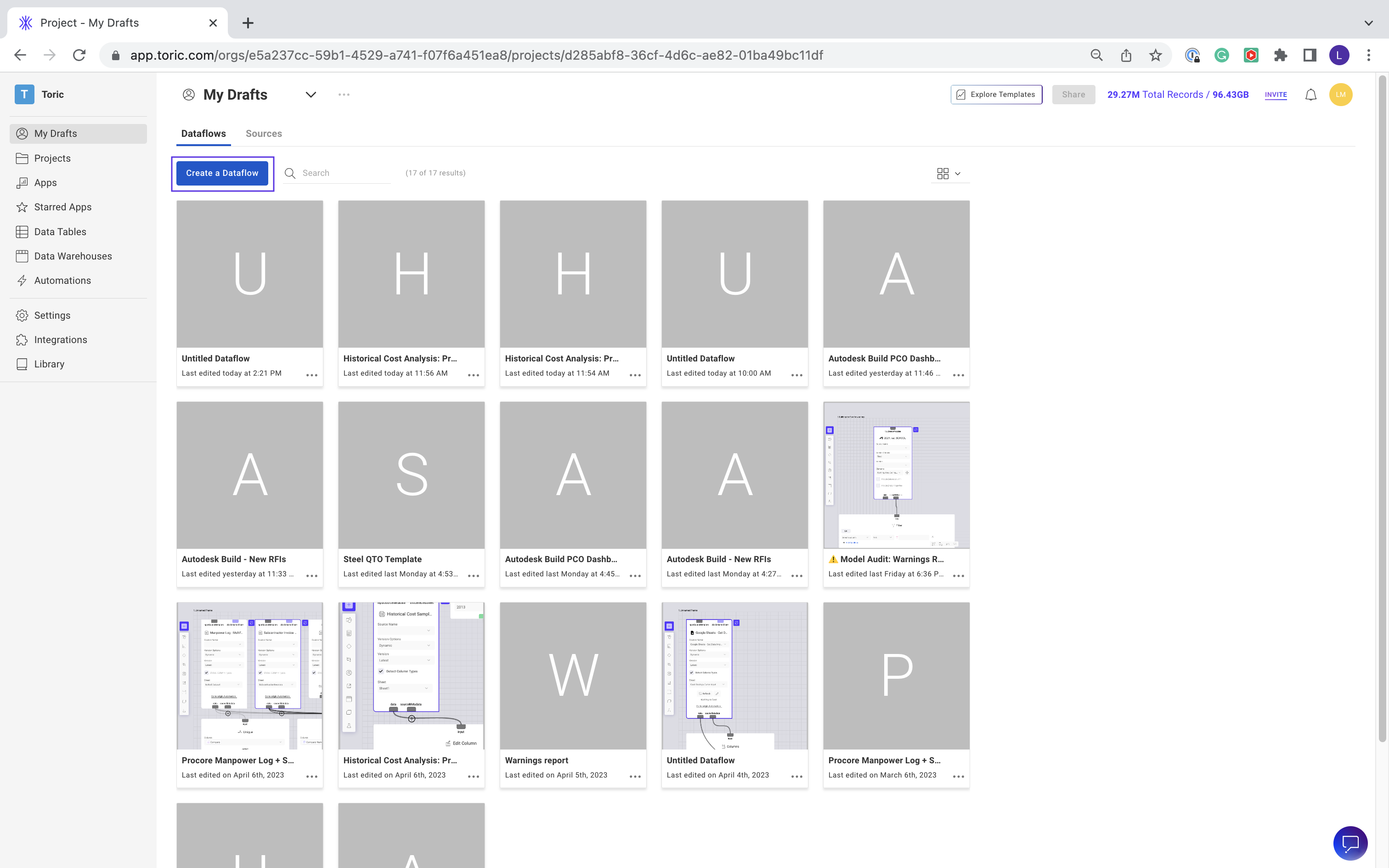Open Starred Apps in the sidebar
Image resolution: width=1389 pixels, height=868 pixels.
[x=78, y=207]
